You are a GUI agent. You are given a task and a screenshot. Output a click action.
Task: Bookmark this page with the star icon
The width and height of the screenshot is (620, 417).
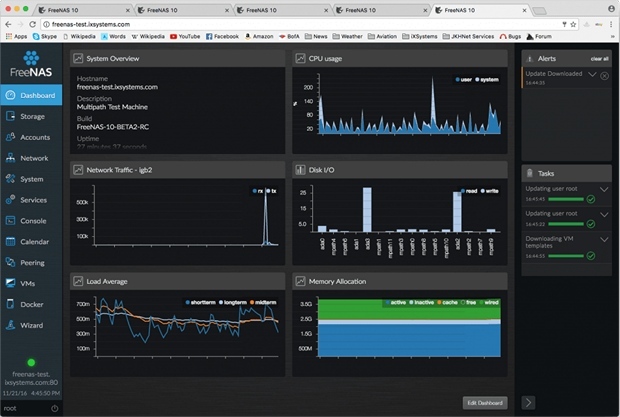click(573, 25)
